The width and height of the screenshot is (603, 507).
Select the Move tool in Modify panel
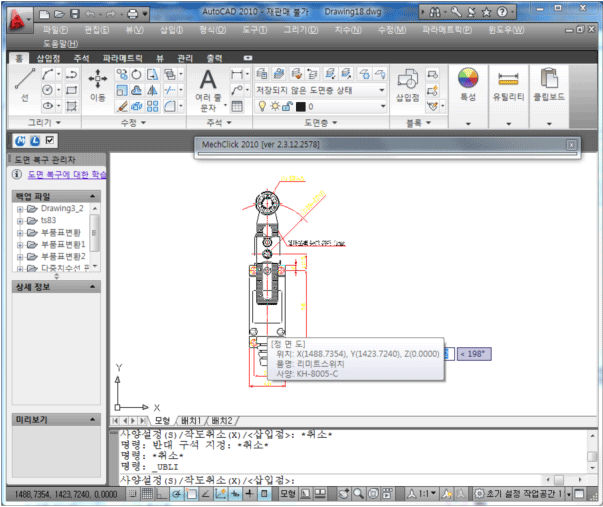click(98, 85)
